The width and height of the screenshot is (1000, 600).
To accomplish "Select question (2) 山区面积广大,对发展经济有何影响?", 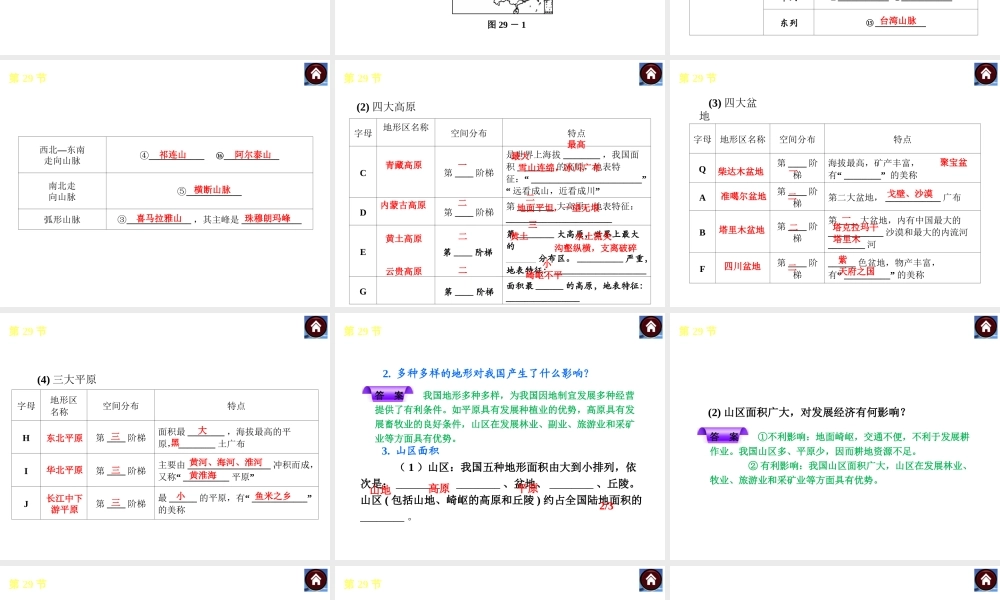I will [807, 413].
